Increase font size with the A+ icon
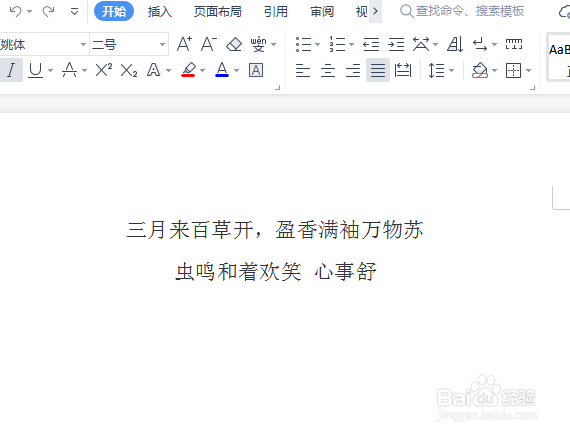570x436 pixels. pos(184,44)
